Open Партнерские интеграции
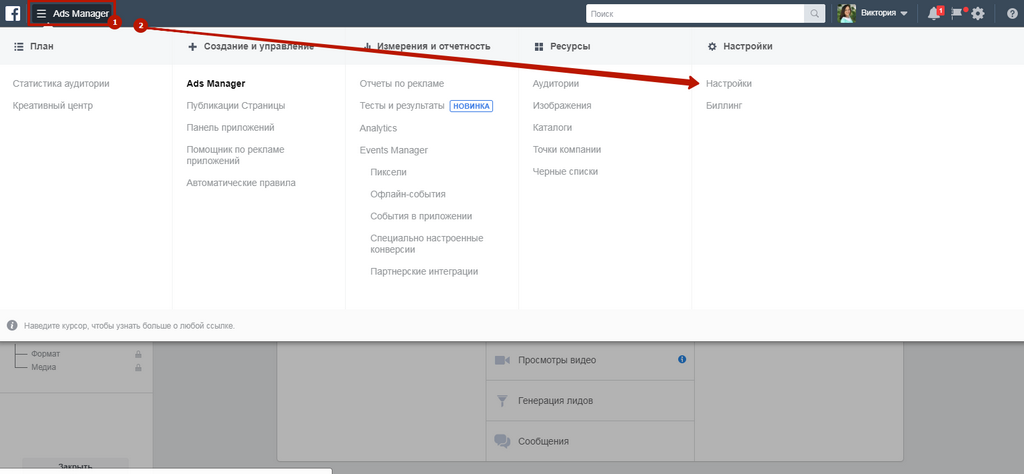This screenshot has width=1024, height=474. click(x=424, y=272)
